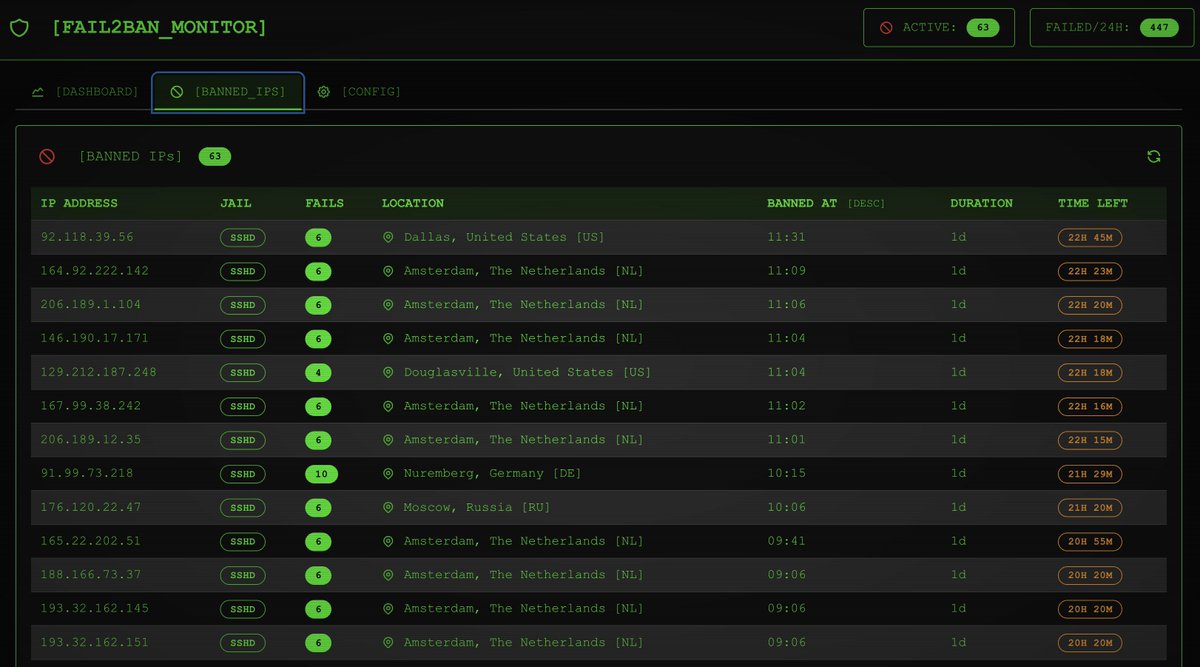1200x667 pixels.
Task: Click the location pin in the 188.166.73.37 row
Action: tap(388, 575)
